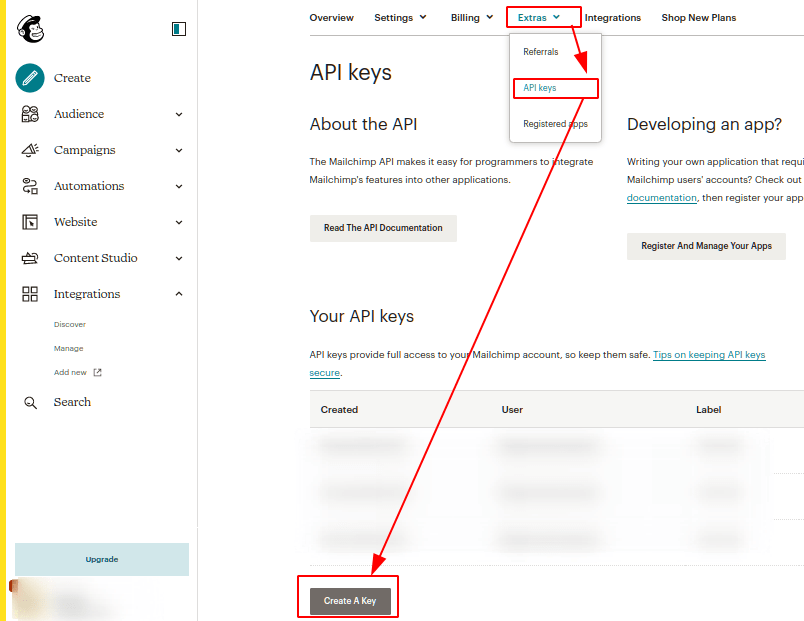804x621 pixels.
Task: Open the Billing dropdown
Action: pyautogui.click(x=472, y=17)
